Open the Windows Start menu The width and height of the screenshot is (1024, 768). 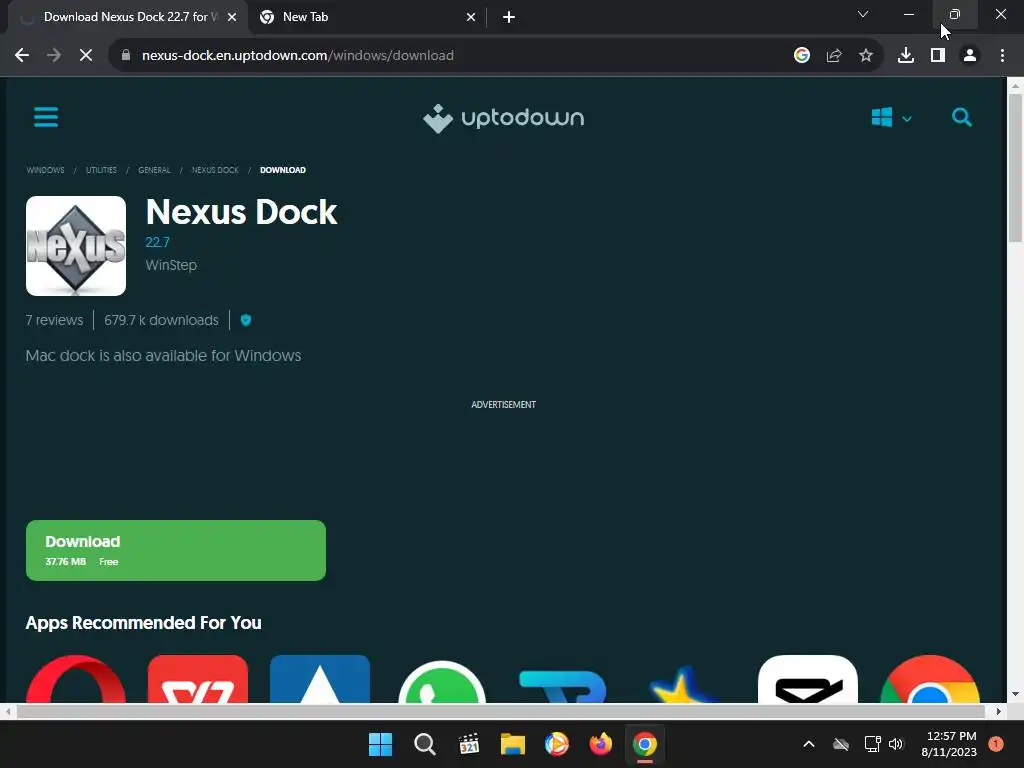click(380, 744)
